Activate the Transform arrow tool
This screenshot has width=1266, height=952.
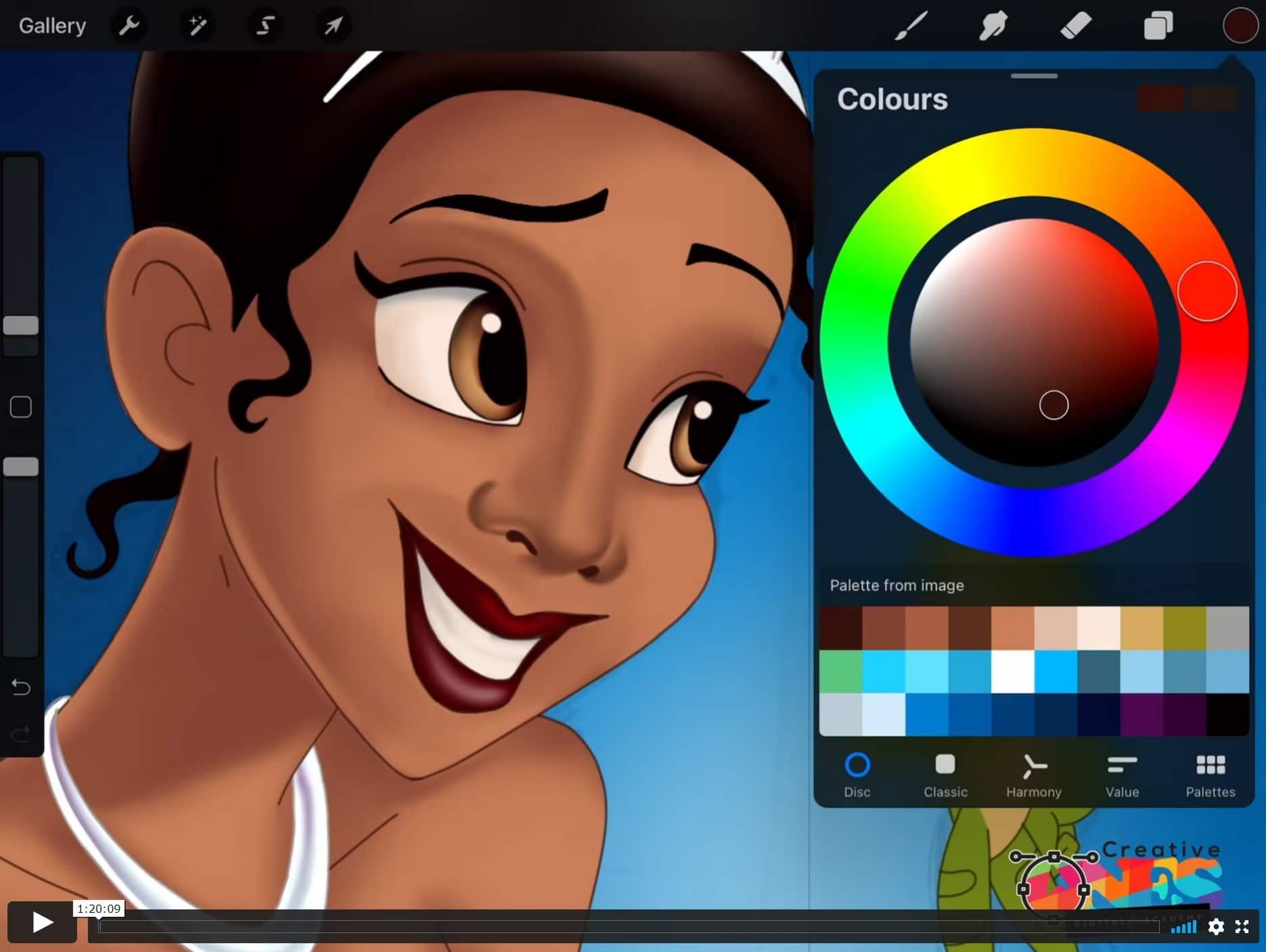coord(333,26)
